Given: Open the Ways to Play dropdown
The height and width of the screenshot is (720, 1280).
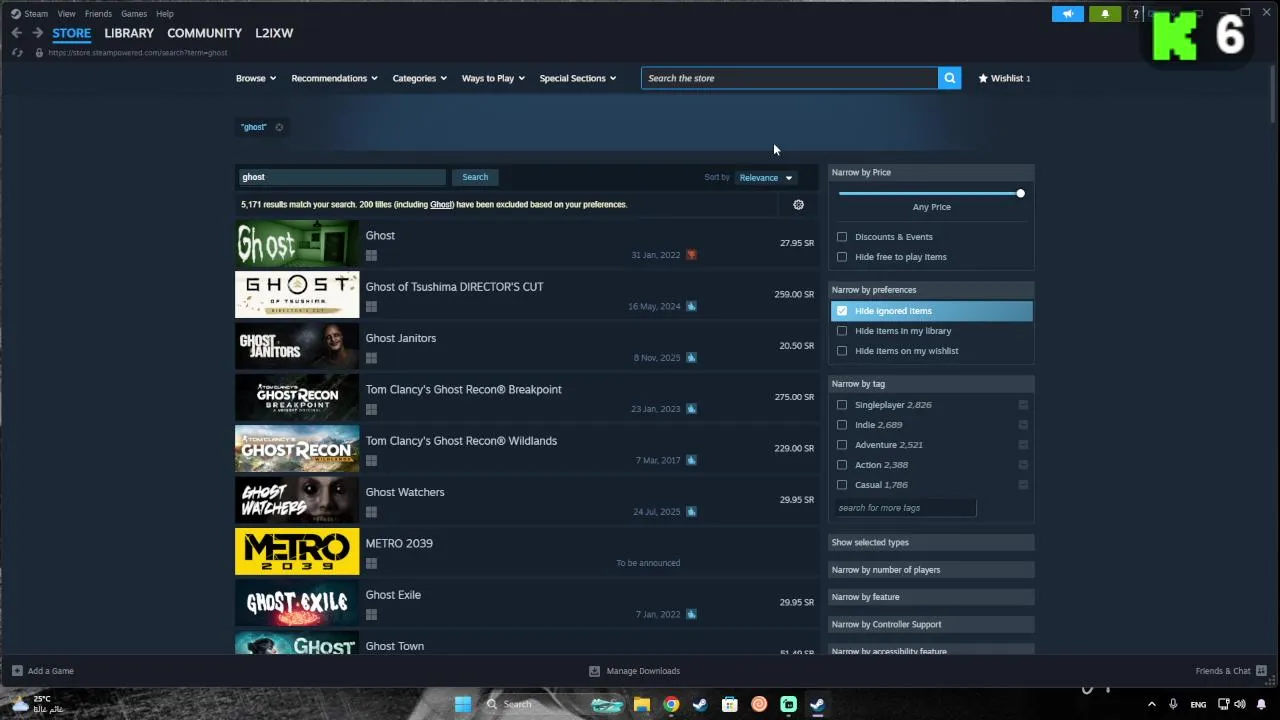Looking at the screenshot, I should (493, 78).
